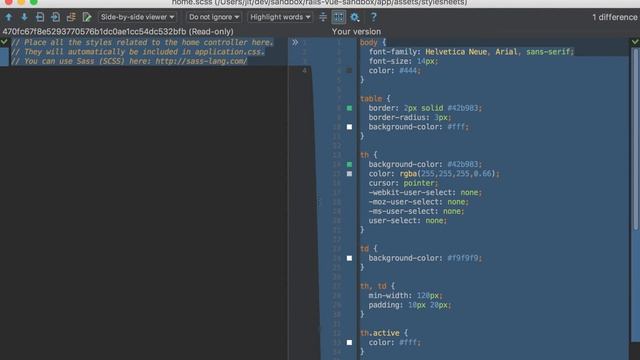Click the right pane vertical scrollbar
640x360 pixels.
(x=636, y=139)
